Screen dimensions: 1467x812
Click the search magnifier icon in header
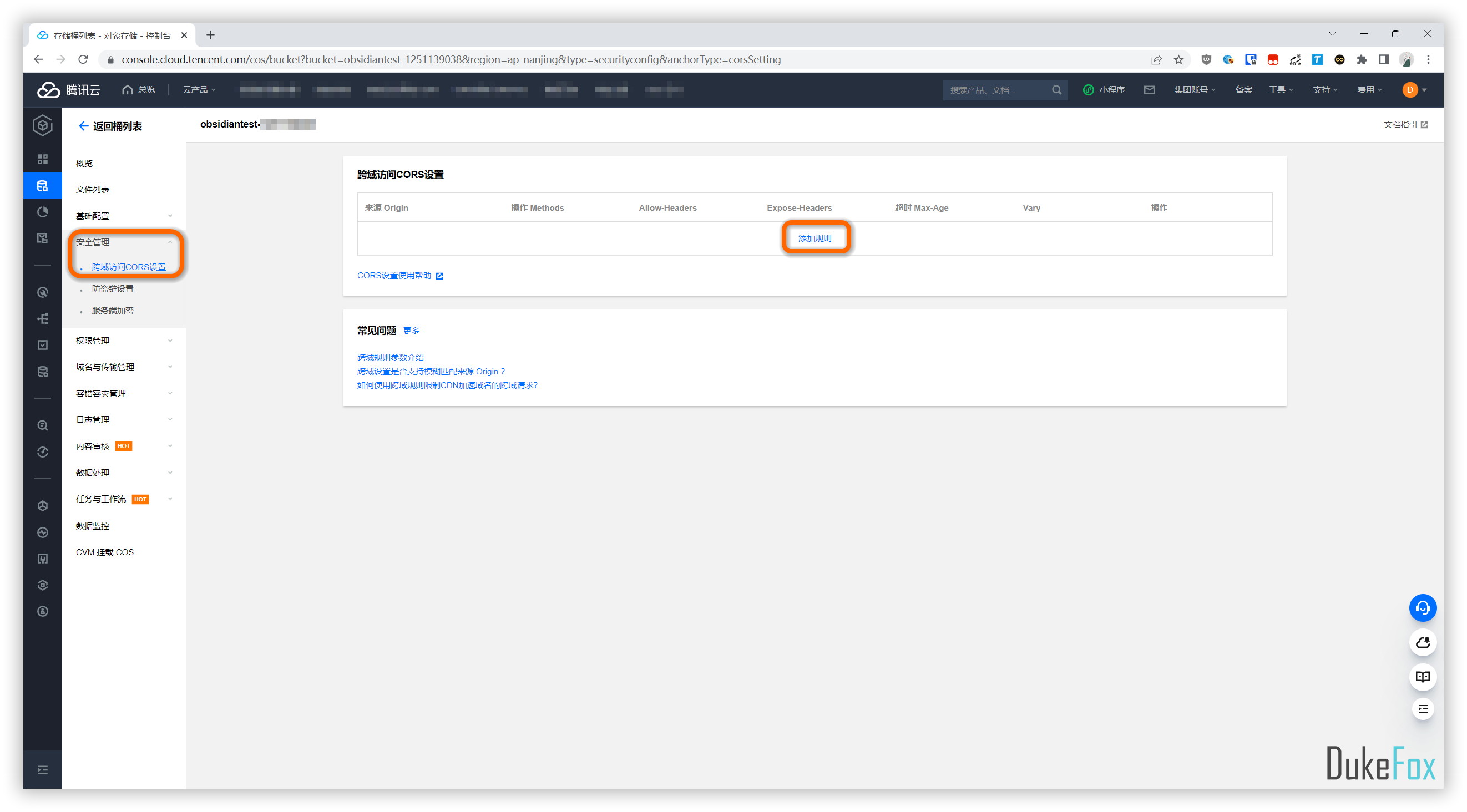point(1056,89)
